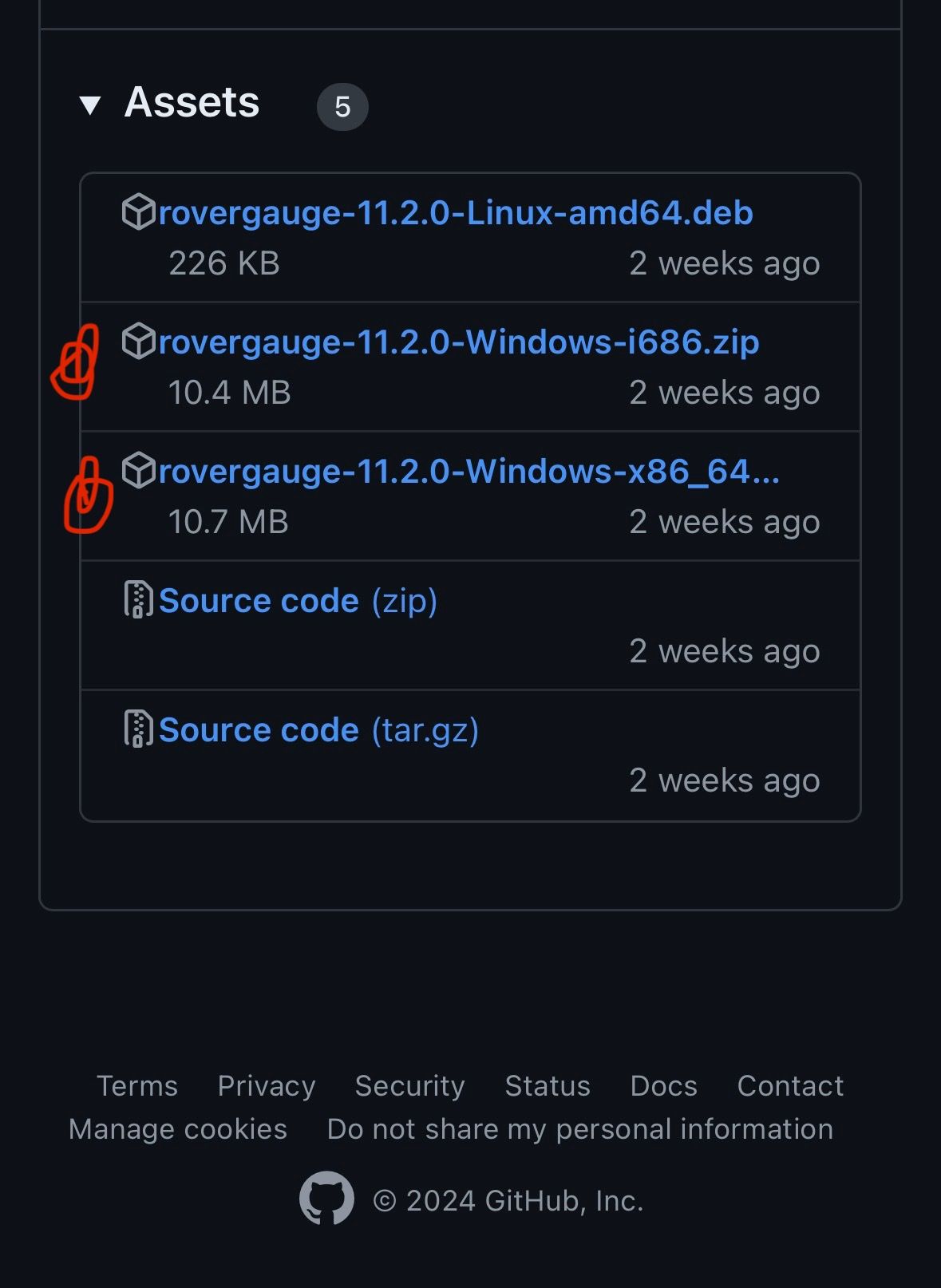Viewport: 941px width, 1288px height.
Task: Select Do not share my personal information
Action: pyautogui.click(x=579, y=1129)
